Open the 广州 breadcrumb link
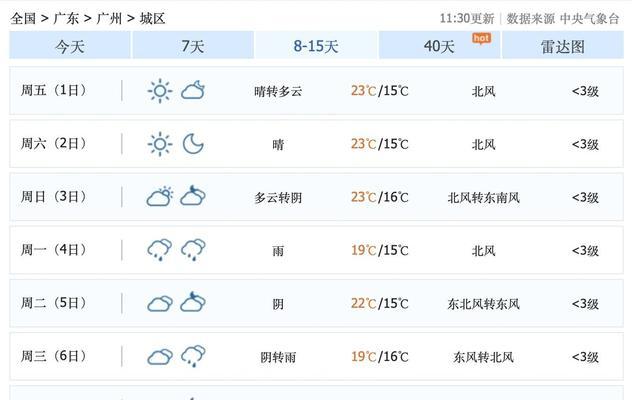This screenshot has height=400, width=632. coord(109,19)
